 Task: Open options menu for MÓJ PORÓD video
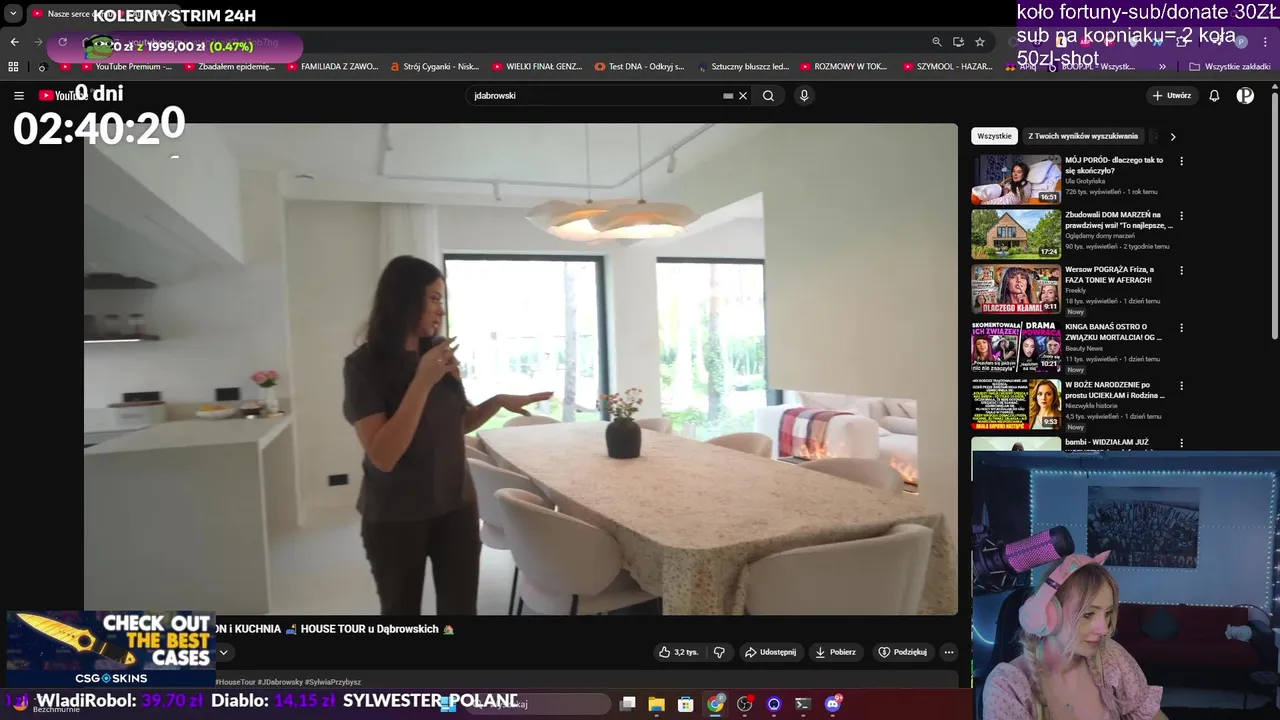(x=1181, y=161)
